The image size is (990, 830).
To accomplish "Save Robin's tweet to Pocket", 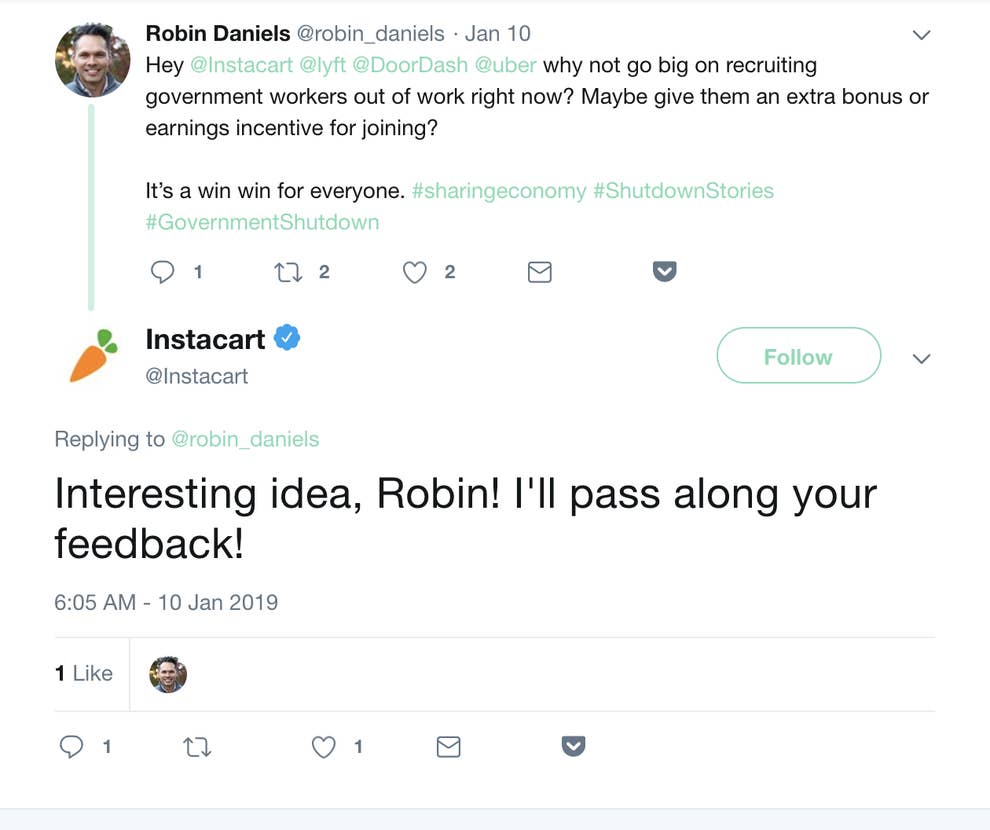I will (665, 271).
